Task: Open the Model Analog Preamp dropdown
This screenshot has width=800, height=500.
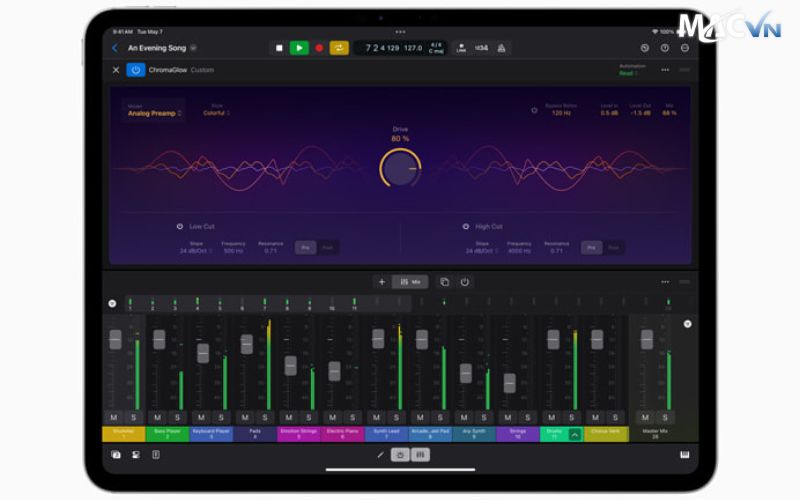Action: coord(155,113)
